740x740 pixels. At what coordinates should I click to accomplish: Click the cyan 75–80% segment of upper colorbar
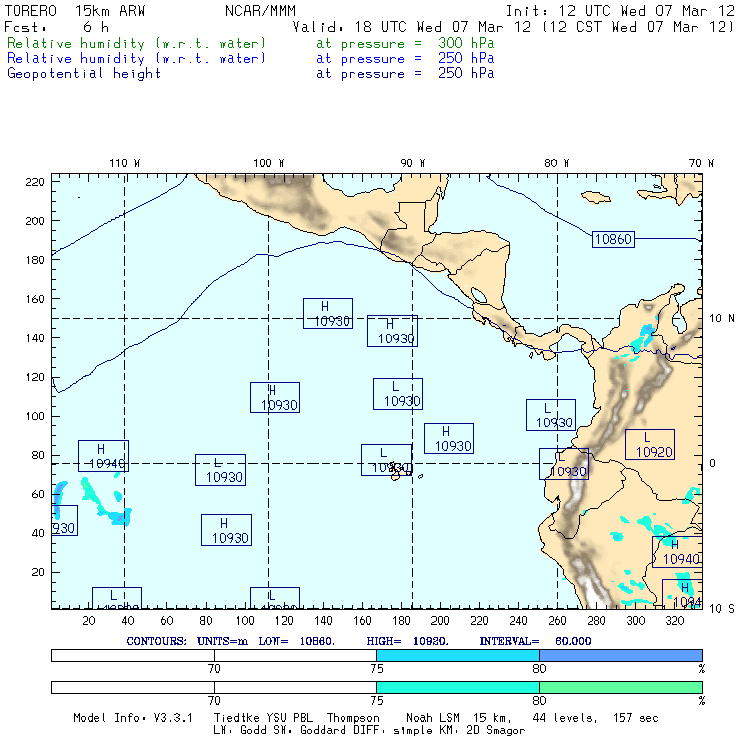pos(458,655)
